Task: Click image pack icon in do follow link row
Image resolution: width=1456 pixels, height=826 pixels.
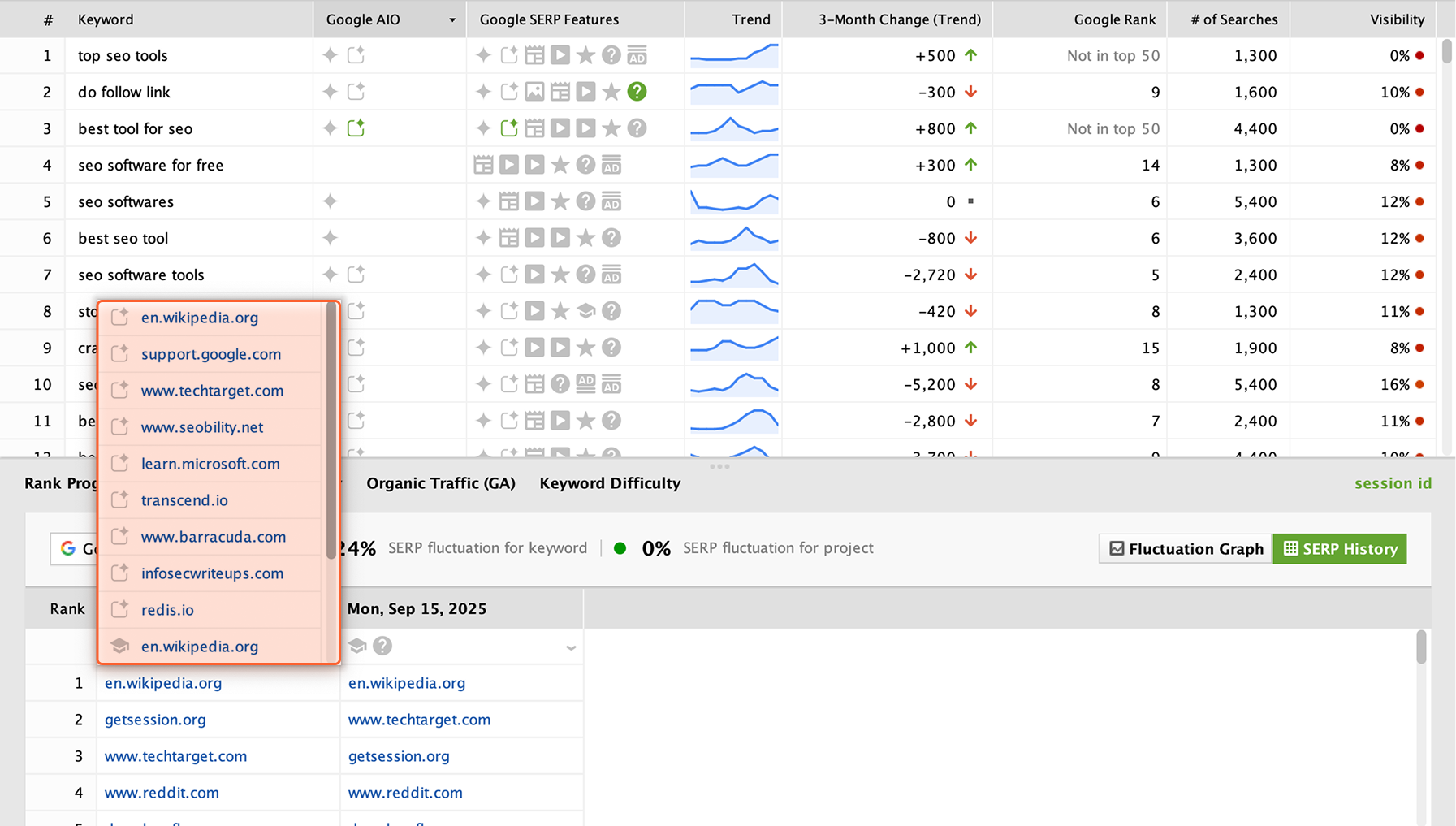Action: click(x=534, y=92)
